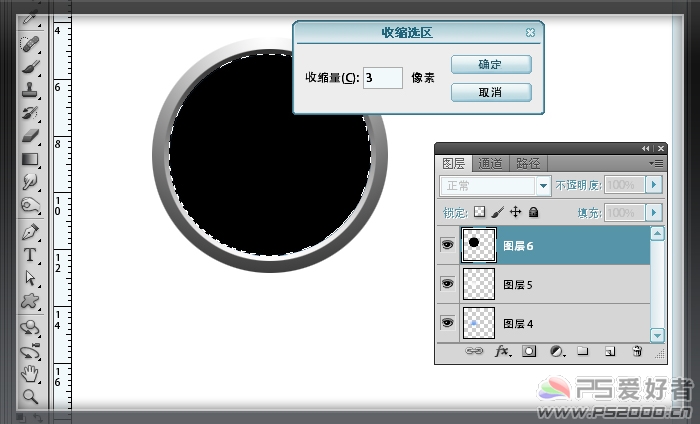Collapse the layers panel to icons
Viewport: 700px width, 424px height.
[646, 148]
